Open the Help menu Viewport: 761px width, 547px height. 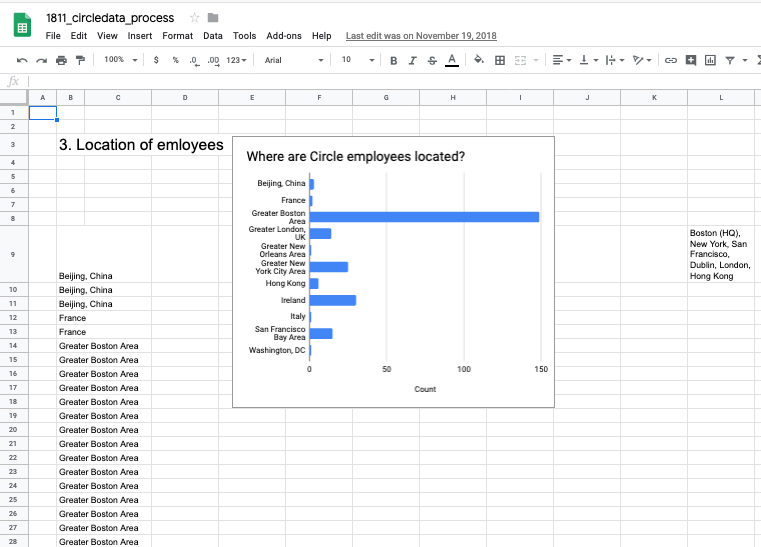pos(321,36)
